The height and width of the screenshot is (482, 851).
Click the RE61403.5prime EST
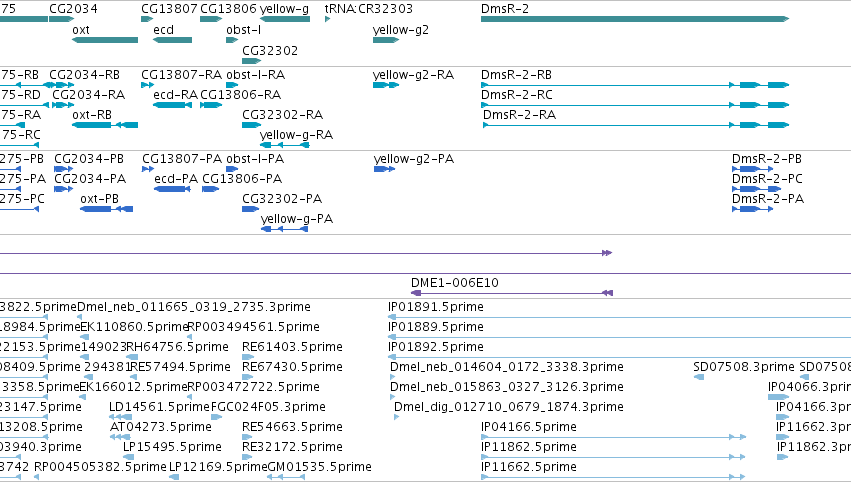248,357
